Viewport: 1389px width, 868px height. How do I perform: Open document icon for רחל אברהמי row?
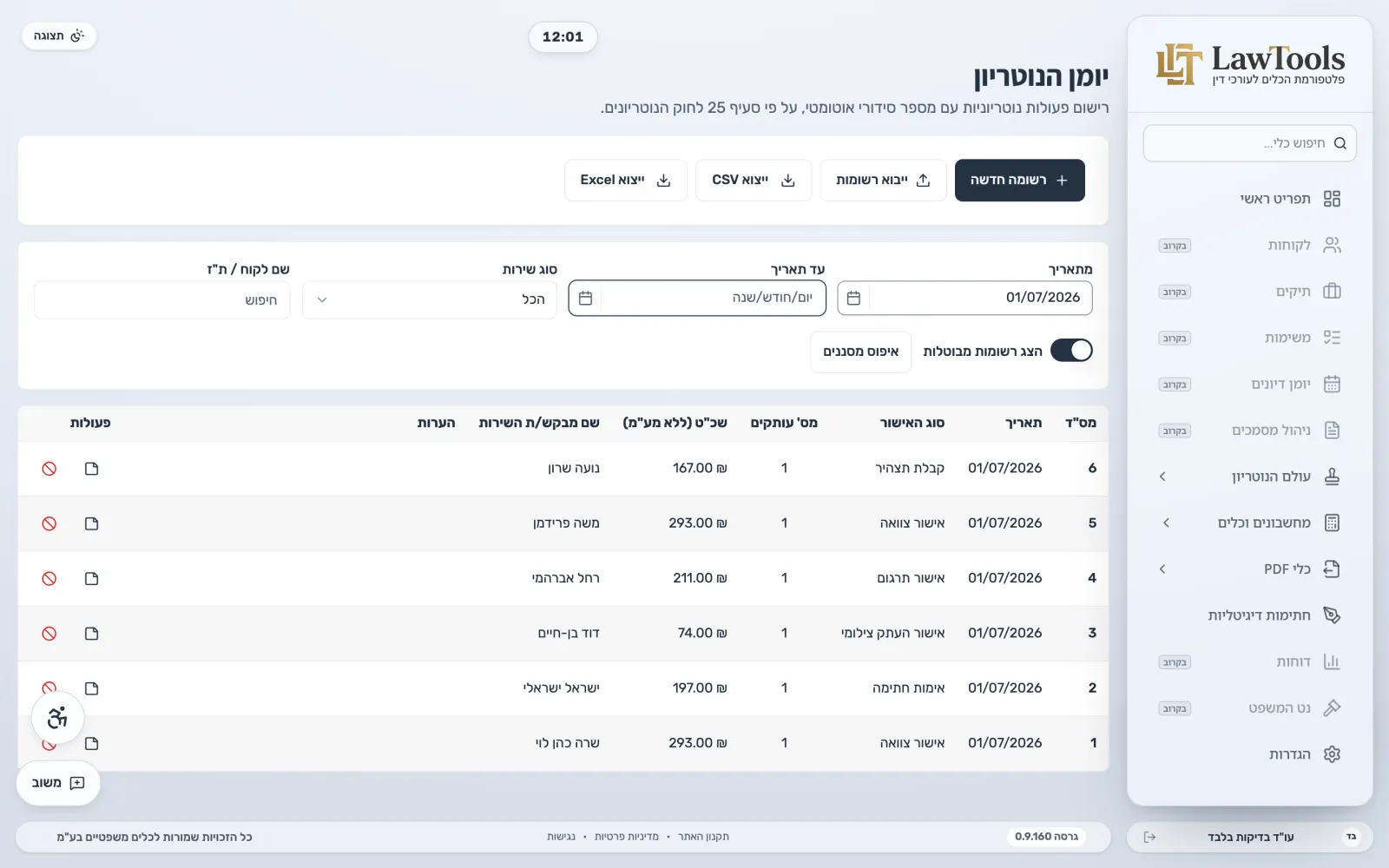point(91,578)
